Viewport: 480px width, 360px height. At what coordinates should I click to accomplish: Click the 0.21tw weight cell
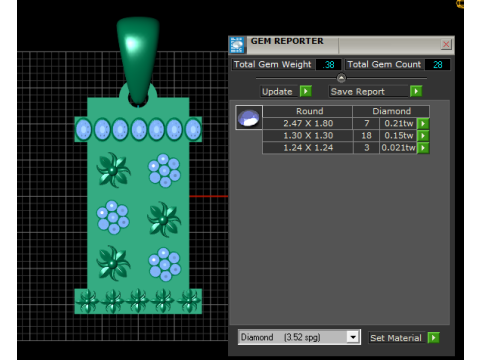[x=398, y=123]
